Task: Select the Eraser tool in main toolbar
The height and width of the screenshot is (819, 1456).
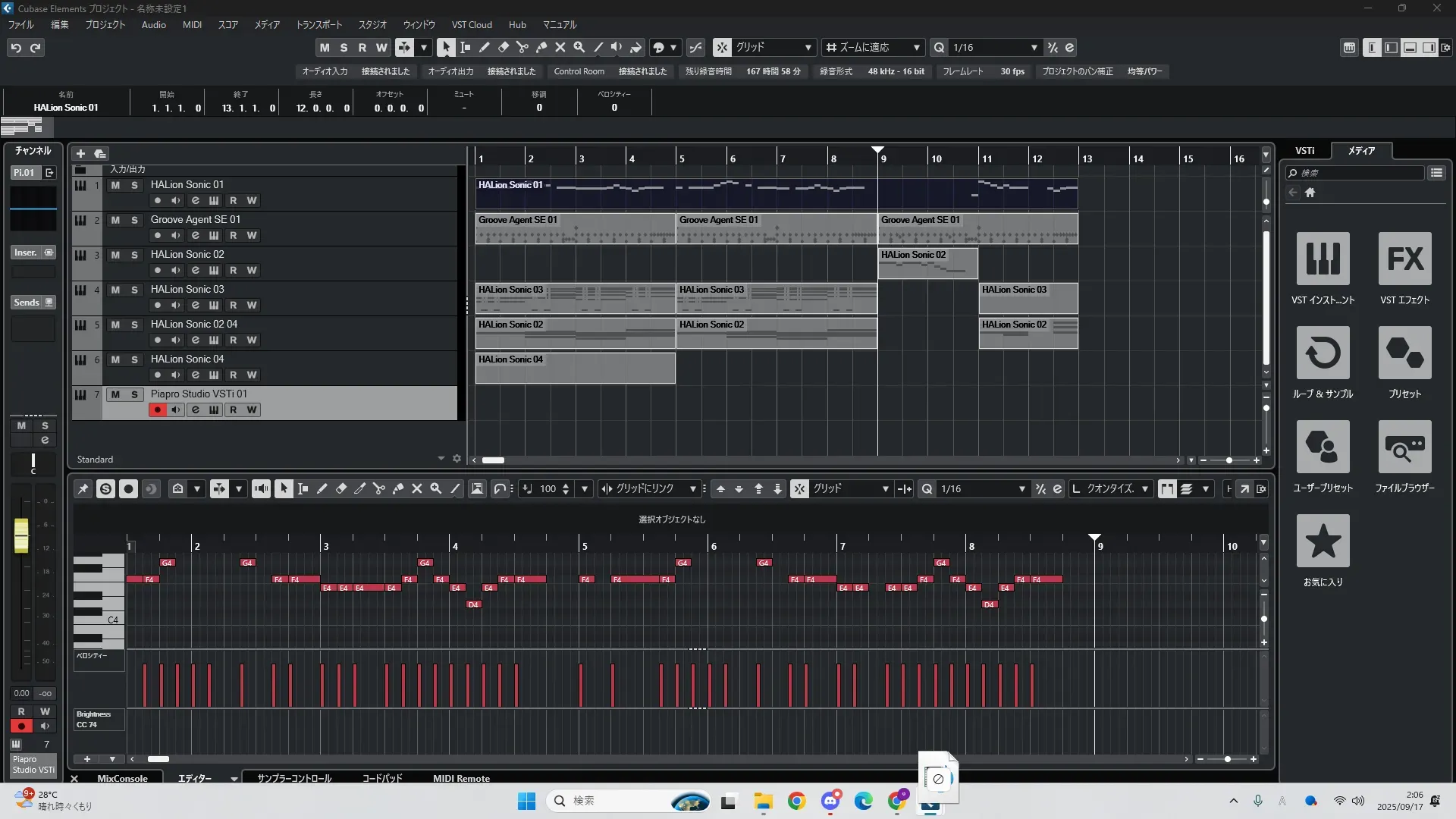Action: click(x=504, y=47)
